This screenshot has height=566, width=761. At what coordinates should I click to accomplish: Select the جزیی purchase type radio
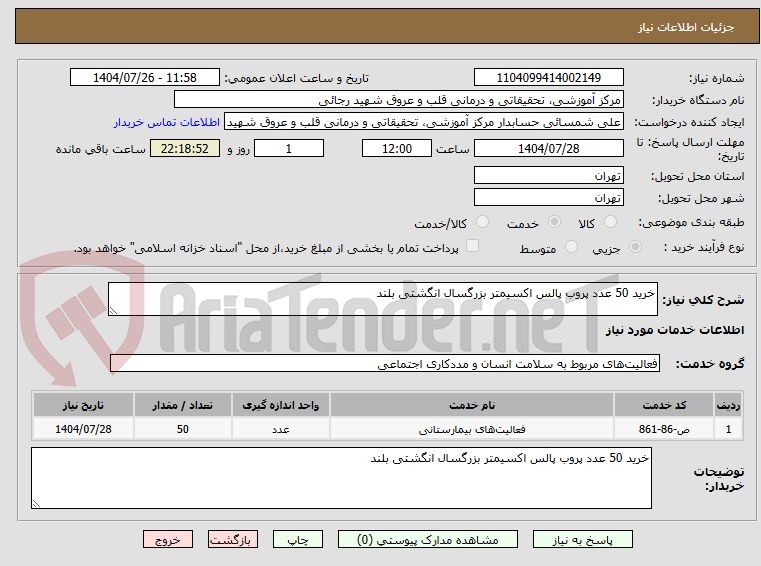(635, 247)
